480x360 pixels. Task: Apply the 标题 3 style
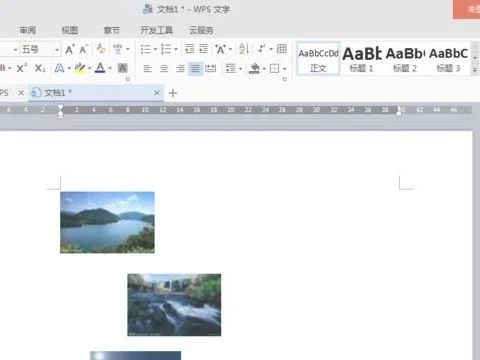pyautogui.click(x=449, y=59)
